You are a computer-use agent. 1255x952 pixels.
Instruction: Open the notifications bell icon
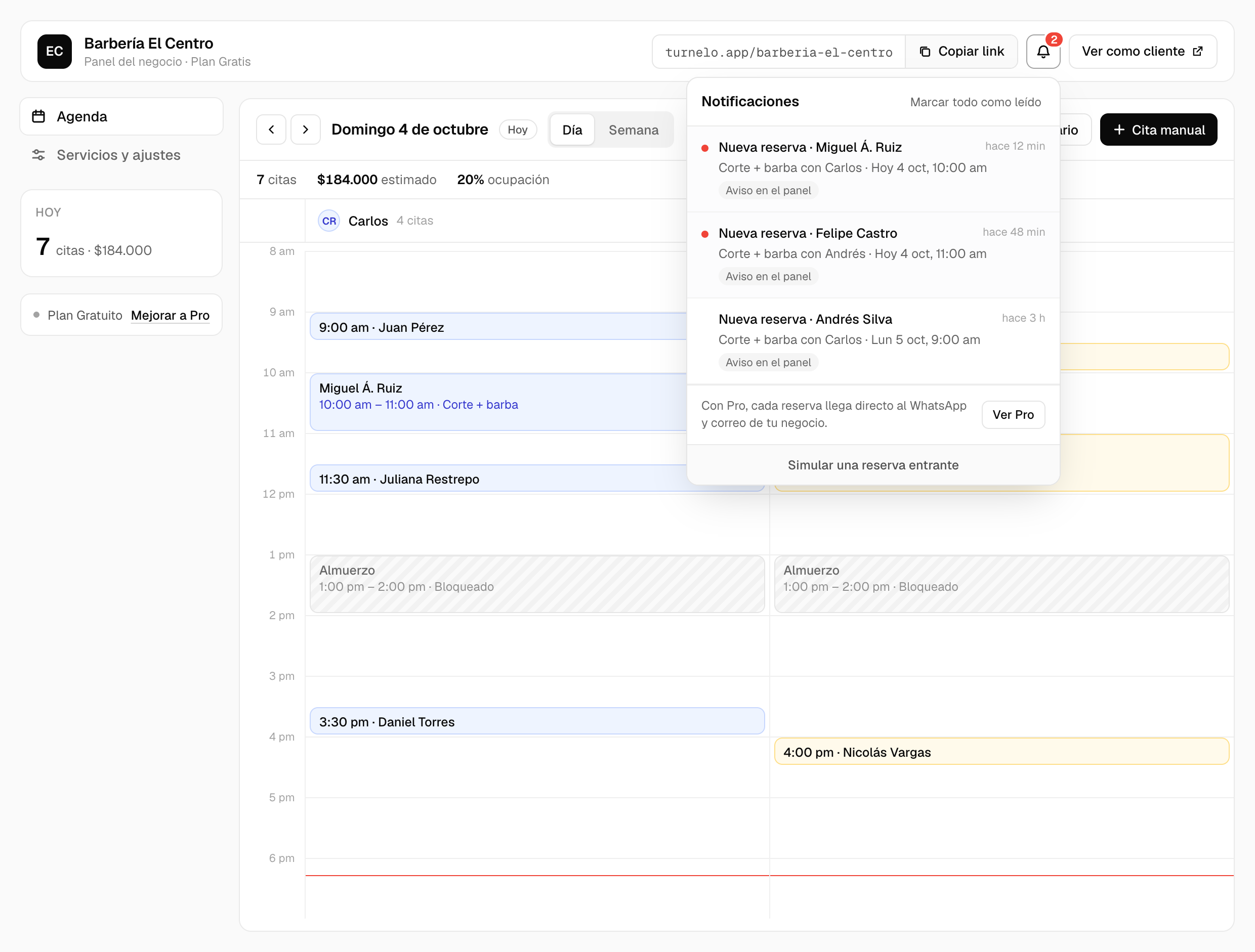point(1043,52)
